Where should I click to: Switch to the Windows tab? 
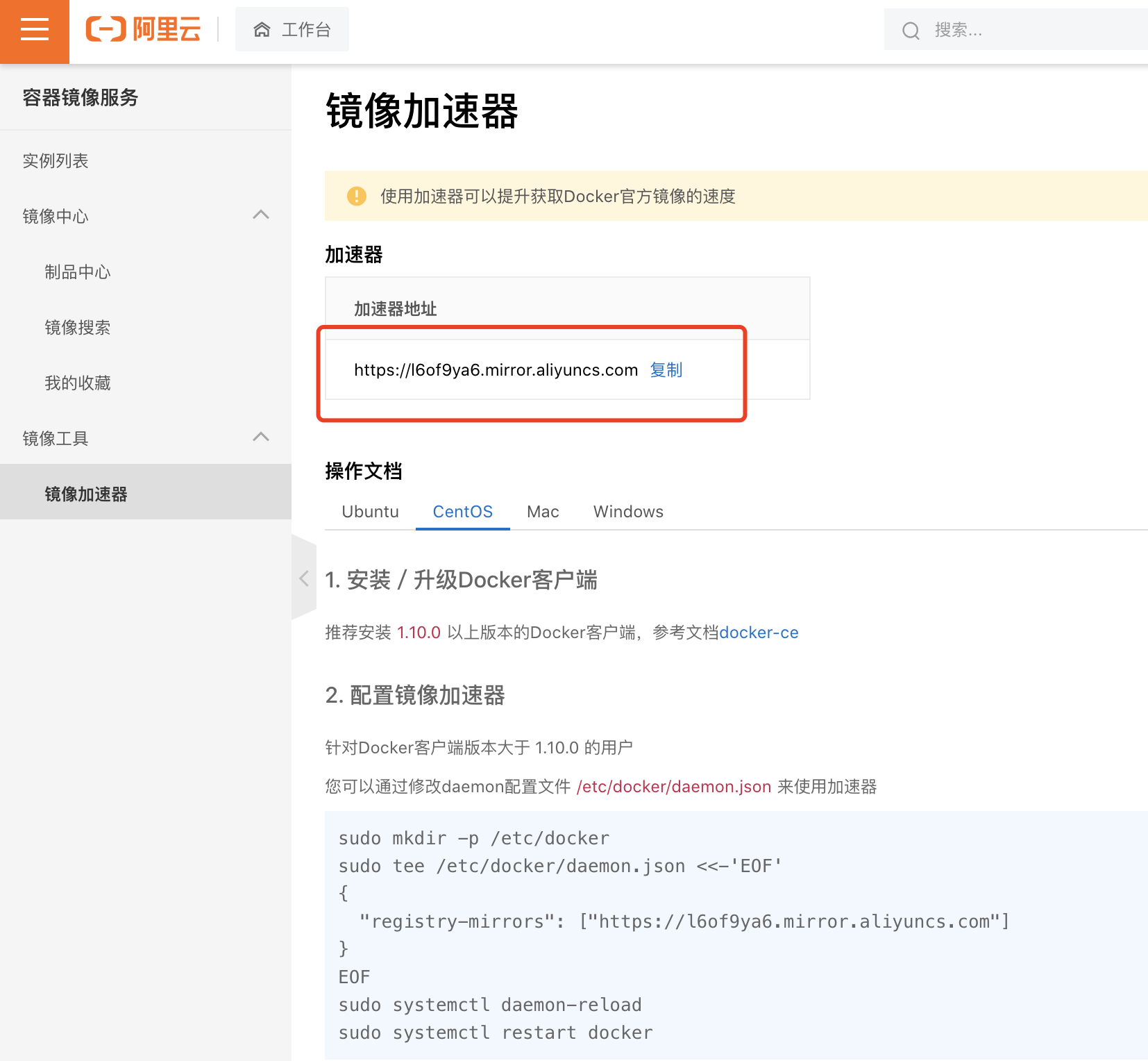point(628,512)
